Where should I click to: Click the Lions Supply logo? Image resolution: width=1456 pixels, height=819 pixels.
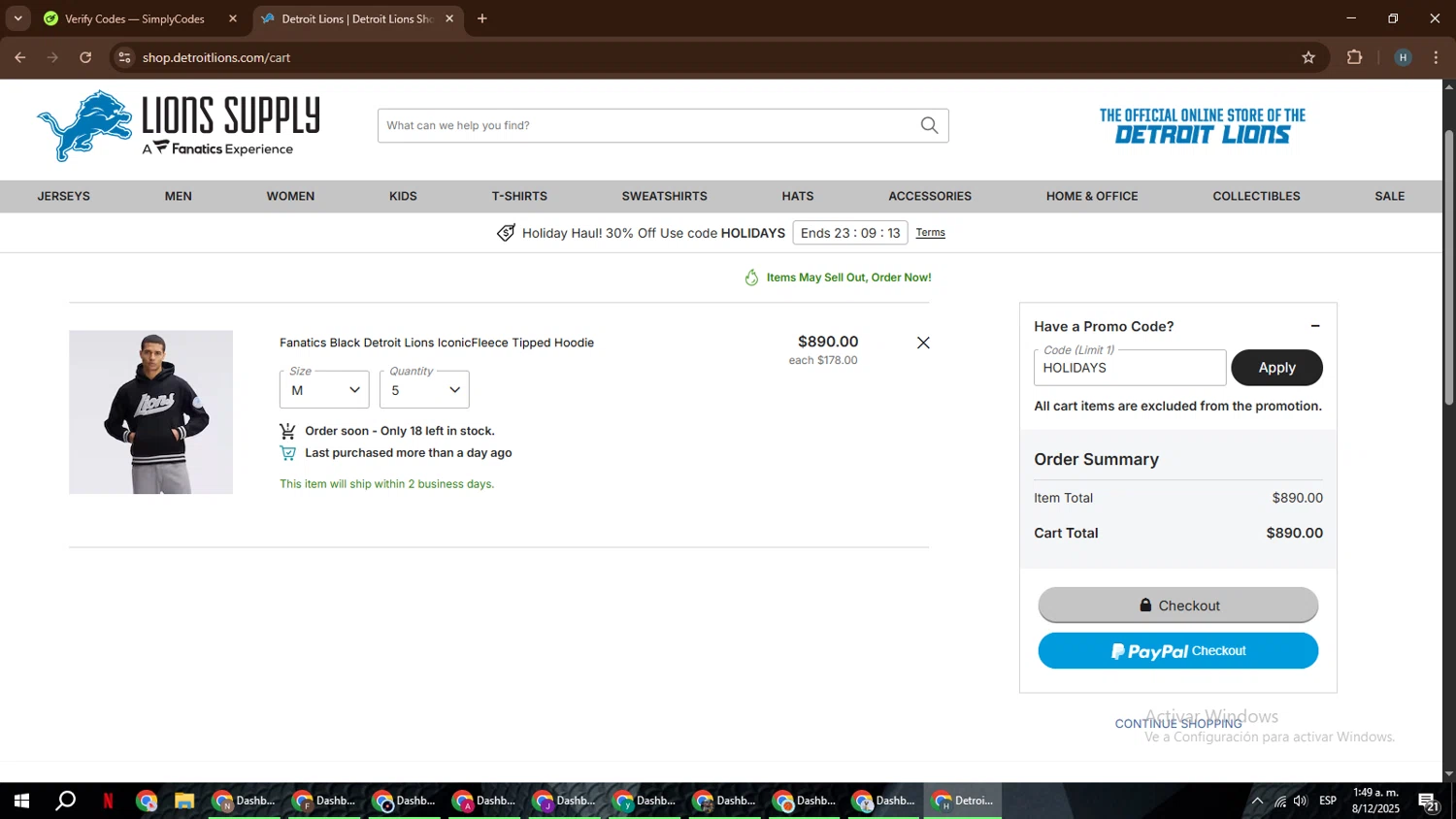pos(179,126)
